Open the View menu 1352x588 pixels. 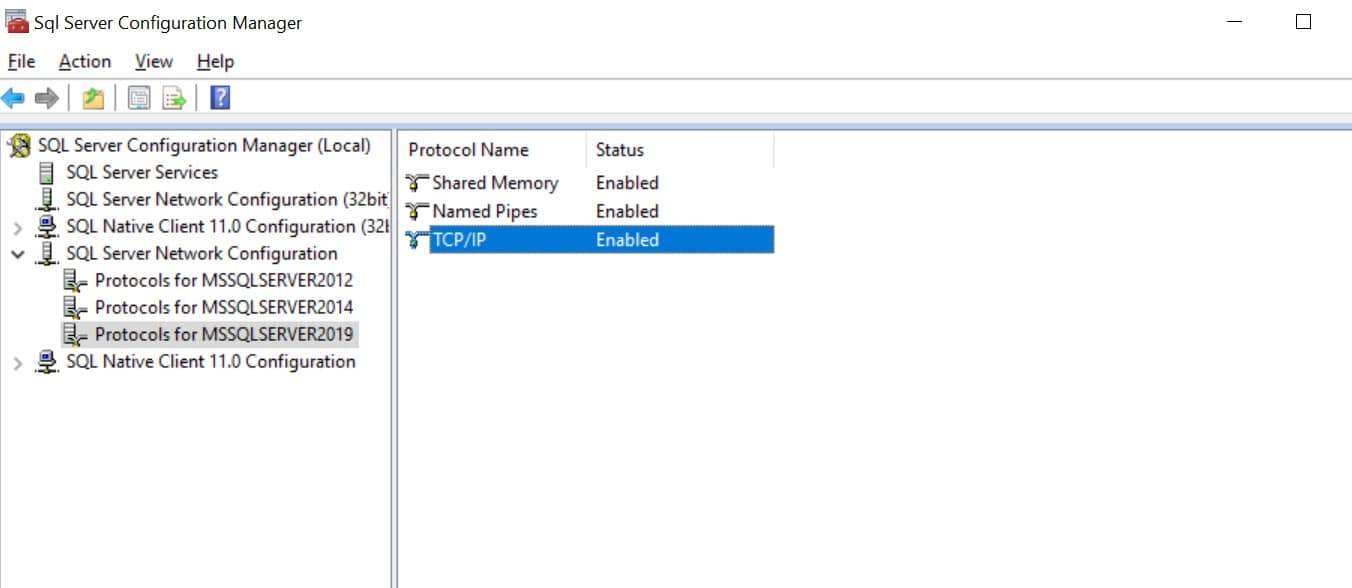pyautogui.click(x=154, y=62)
